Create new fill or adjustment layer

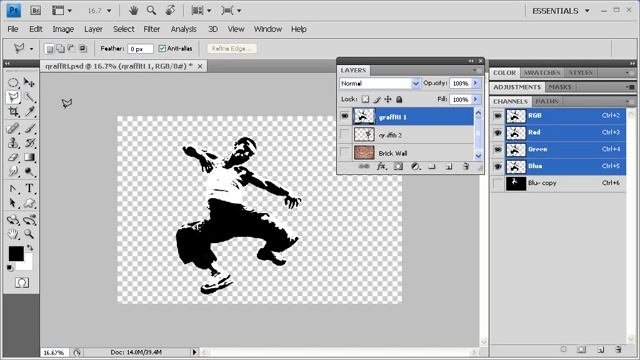coord(415,167)
